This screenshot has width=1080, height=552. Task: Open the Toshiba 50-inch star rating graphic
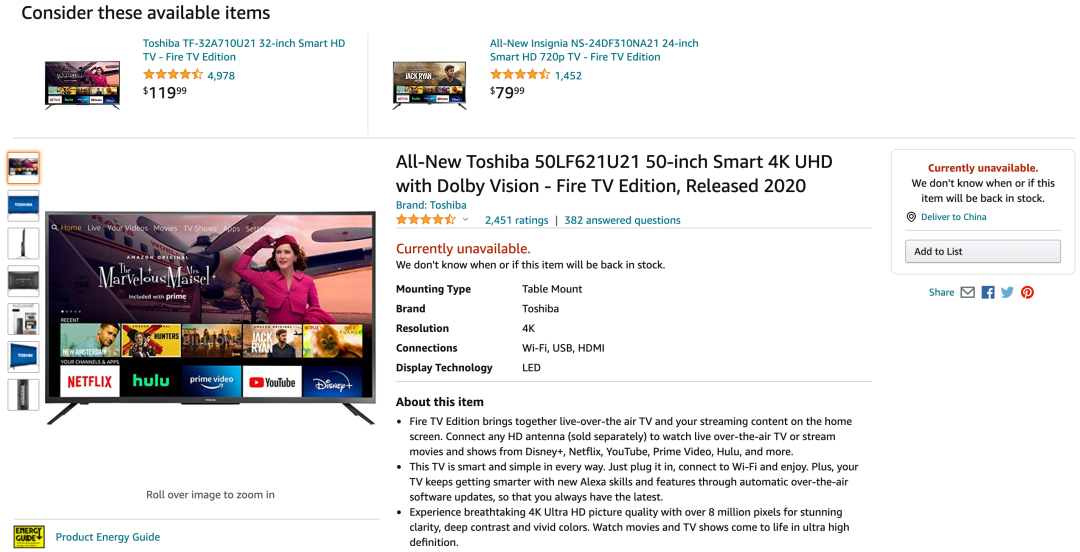point(426,220)
